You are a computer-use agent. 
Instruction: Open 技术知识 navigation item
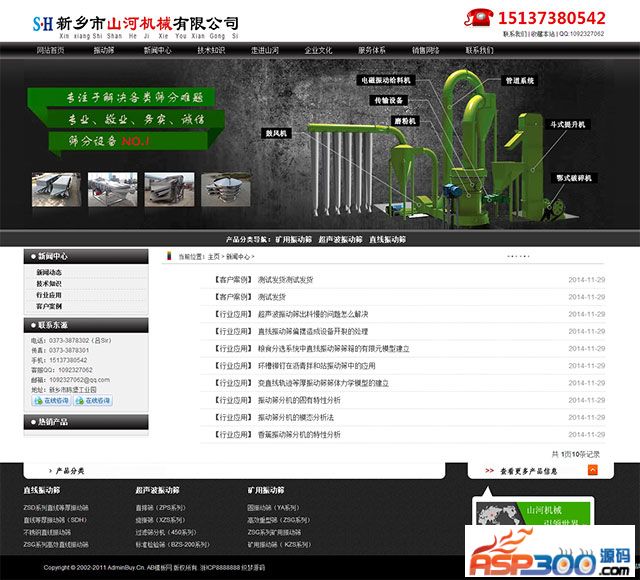[x=211, y=50]
